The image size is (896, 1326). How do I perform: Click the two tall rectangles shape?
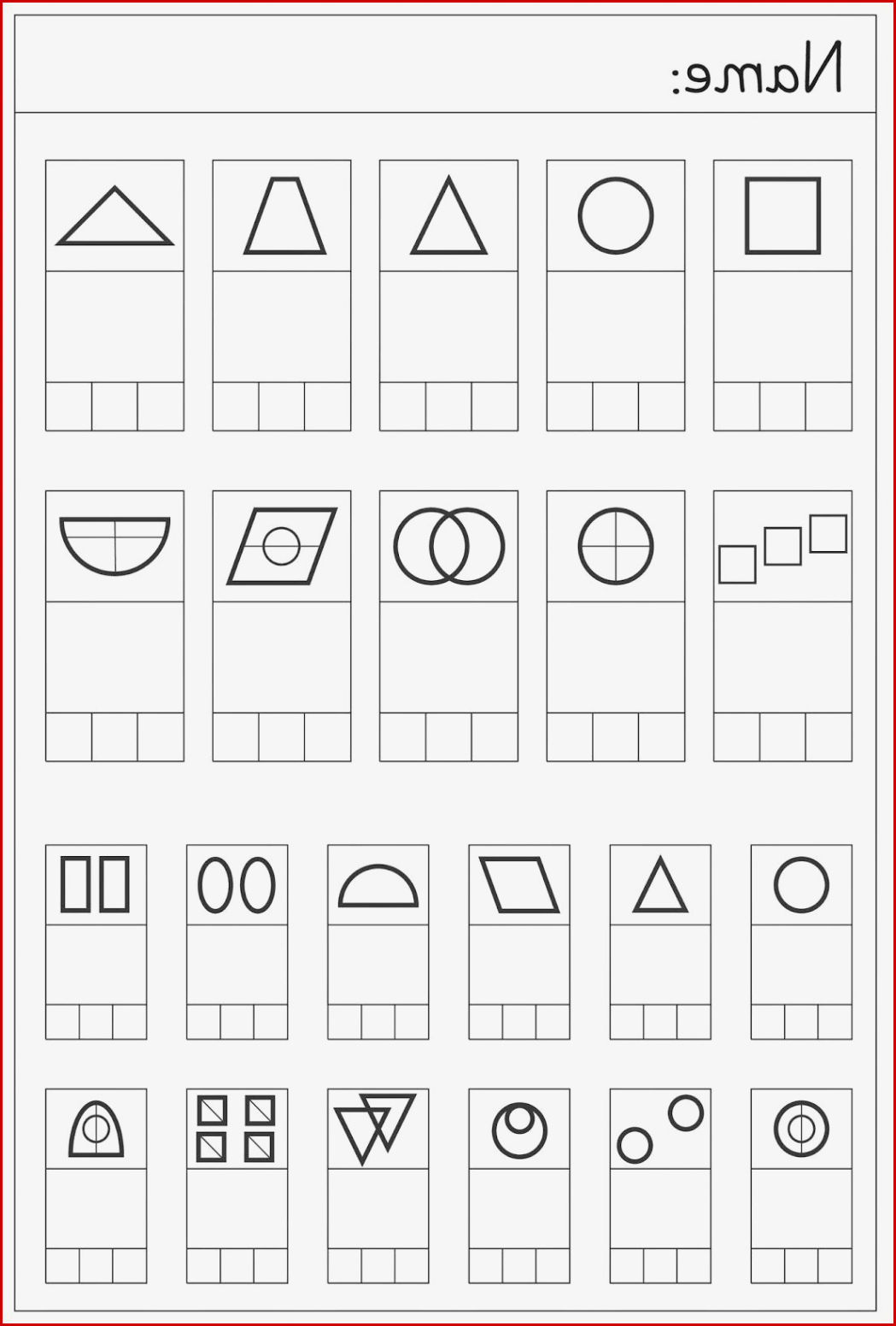coord(96,884)
